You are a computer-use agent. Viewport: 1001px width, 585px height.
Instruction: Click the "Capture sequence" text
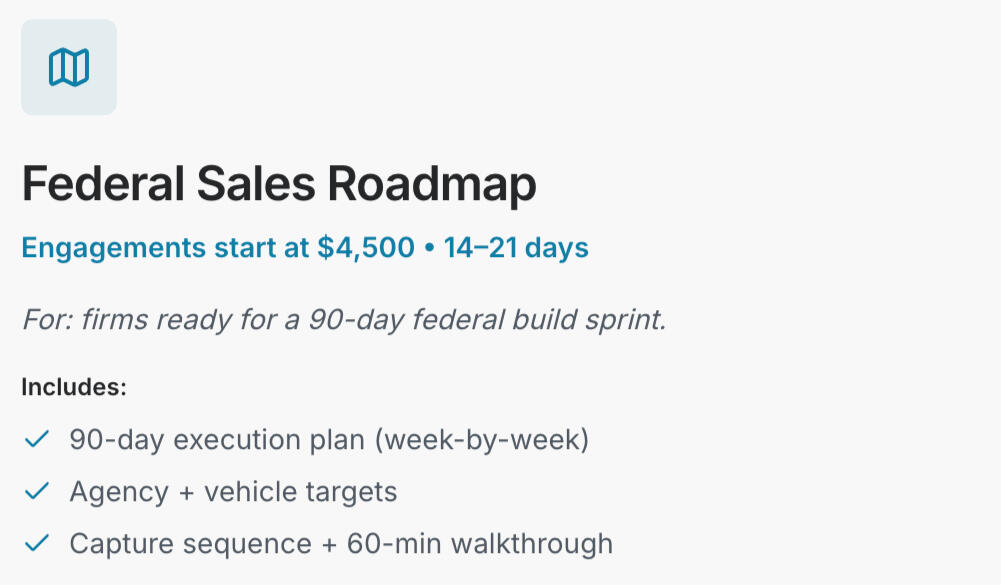click(x=190, y=544)
